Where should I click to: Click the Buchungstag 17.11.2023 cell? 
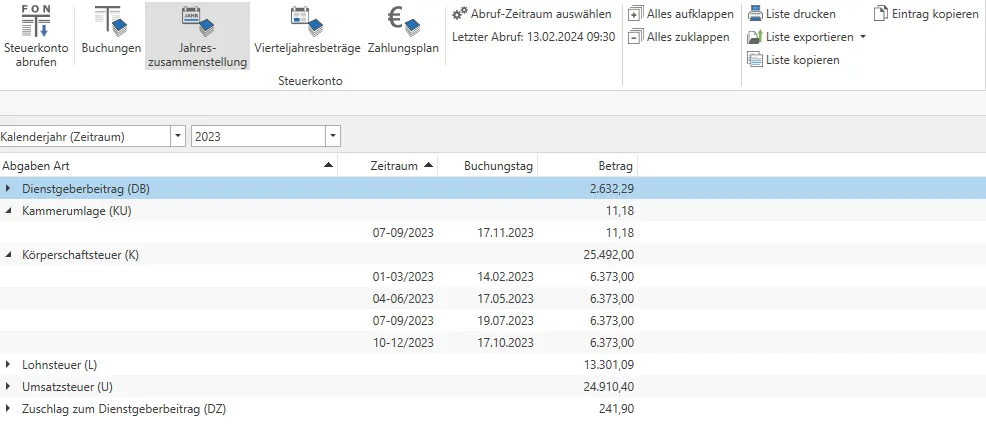[x=504, y=233]
